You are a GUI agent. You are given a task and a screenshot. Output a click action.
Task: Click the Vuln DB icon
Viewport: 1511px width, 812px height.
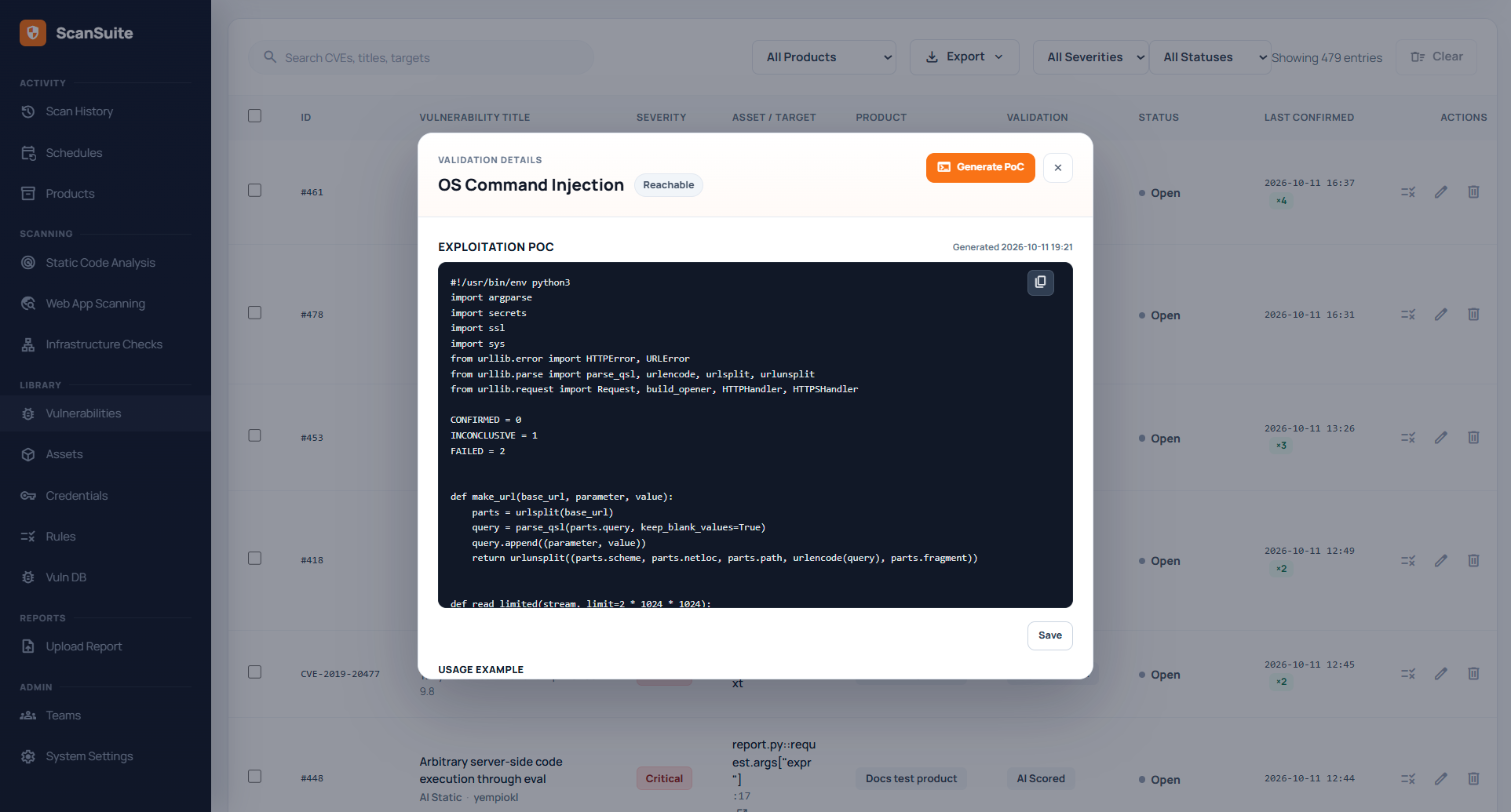28,578
